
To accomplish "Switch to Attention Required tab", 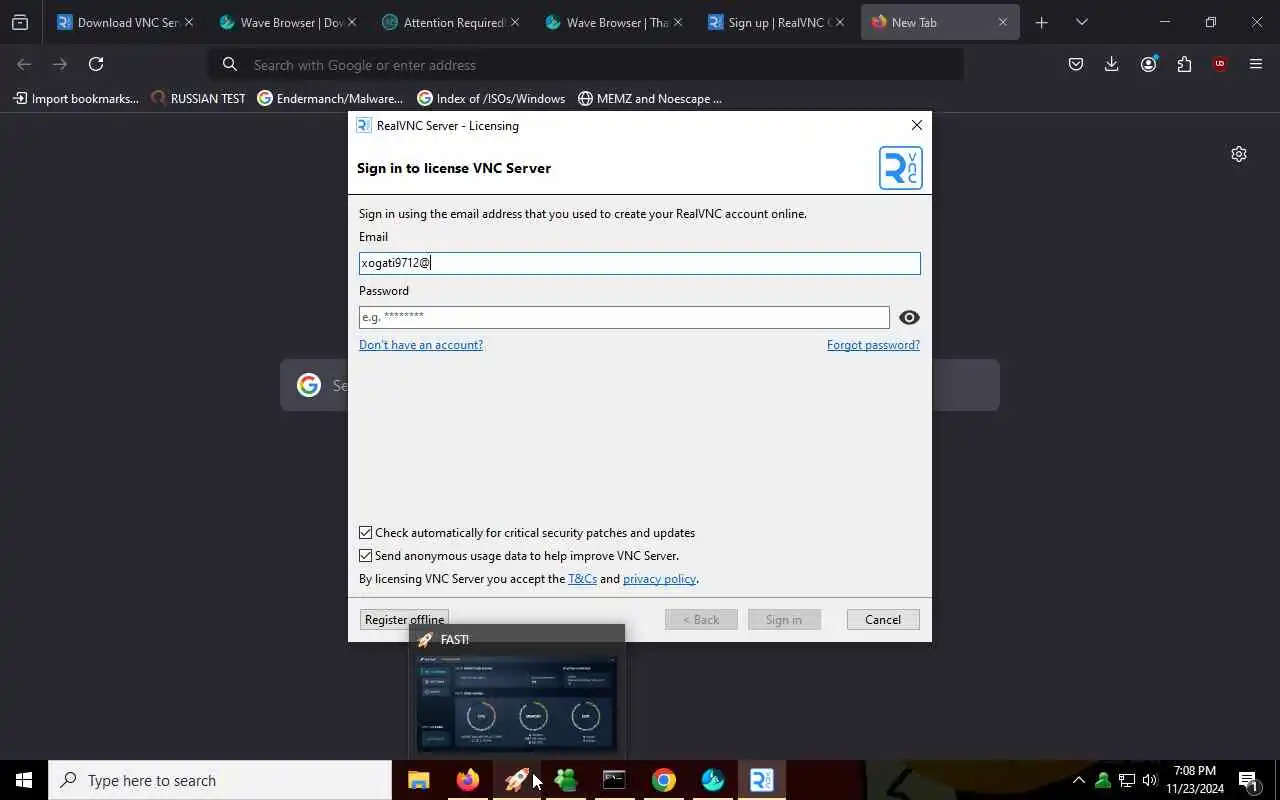I will [x=451, y=22].
